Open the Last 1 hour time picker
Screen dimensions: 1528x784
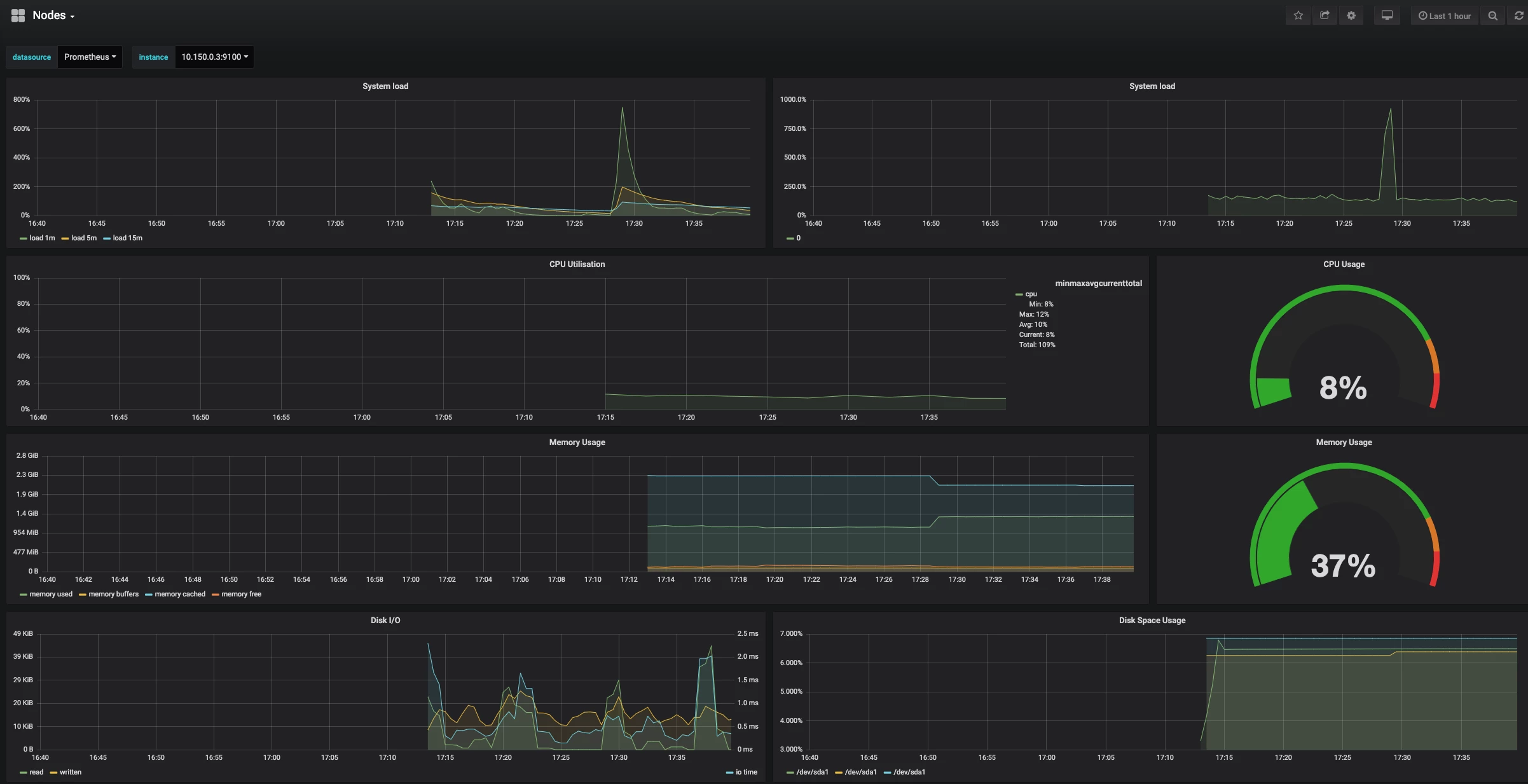click(1445, 16)
